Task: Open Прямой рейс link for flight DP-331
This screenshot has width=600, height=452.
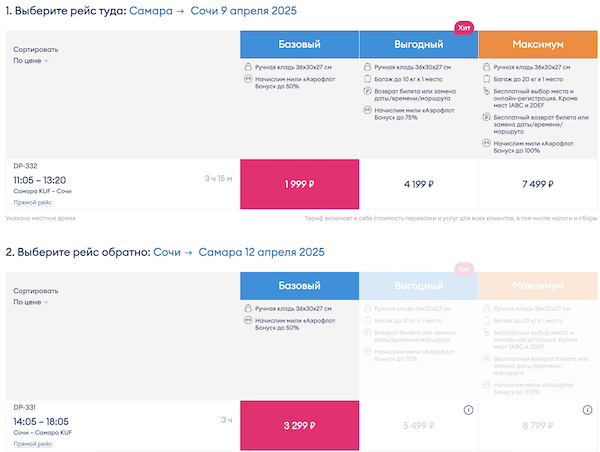Action: (x=31, y=442)
